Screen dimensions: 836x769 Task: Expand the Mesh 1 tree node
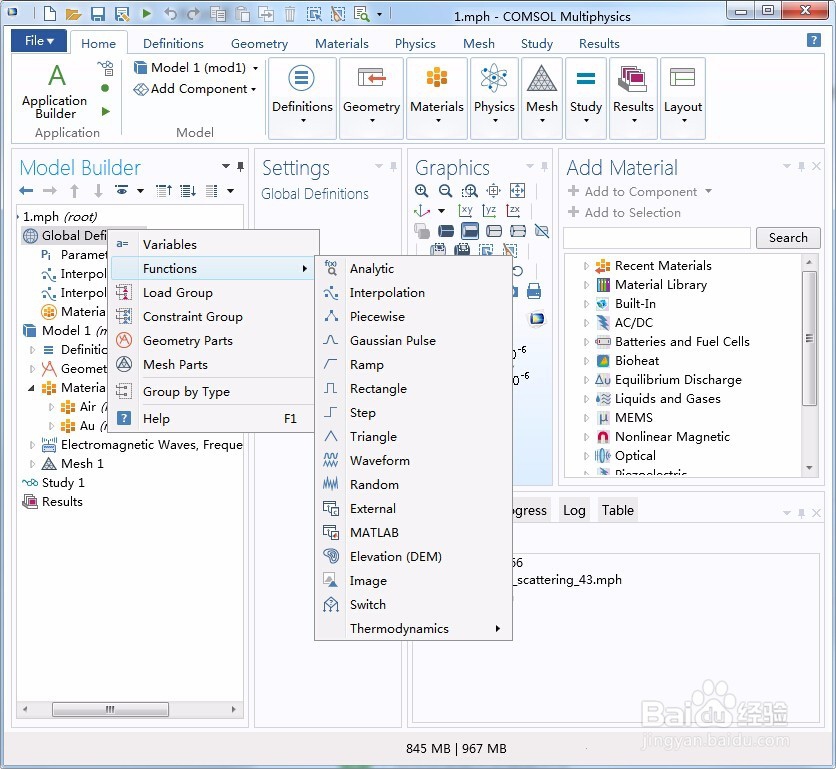(x=32, y=464)
